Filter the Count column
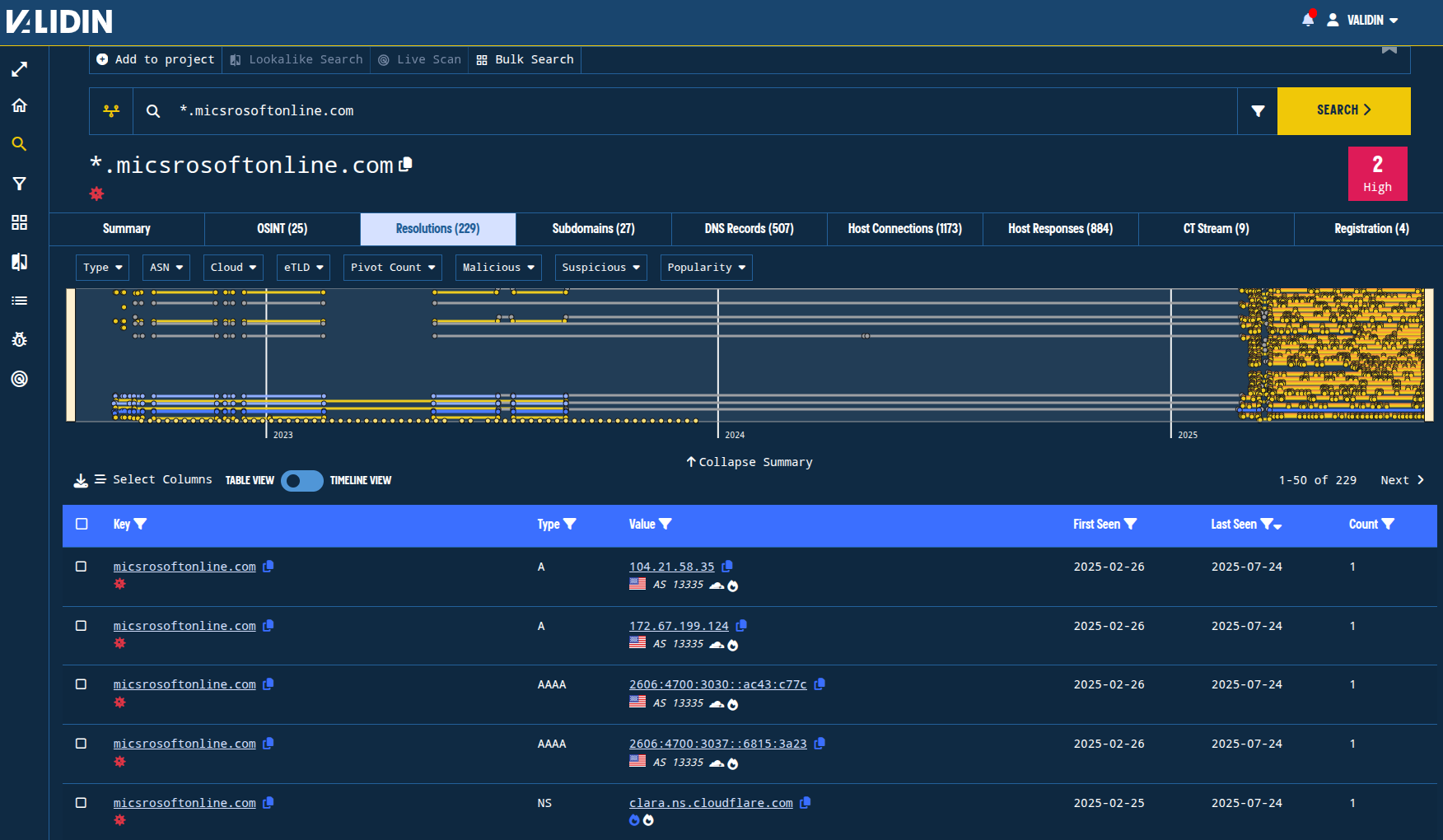The height and width of the screenshot is (840, 1443). 1388,524
